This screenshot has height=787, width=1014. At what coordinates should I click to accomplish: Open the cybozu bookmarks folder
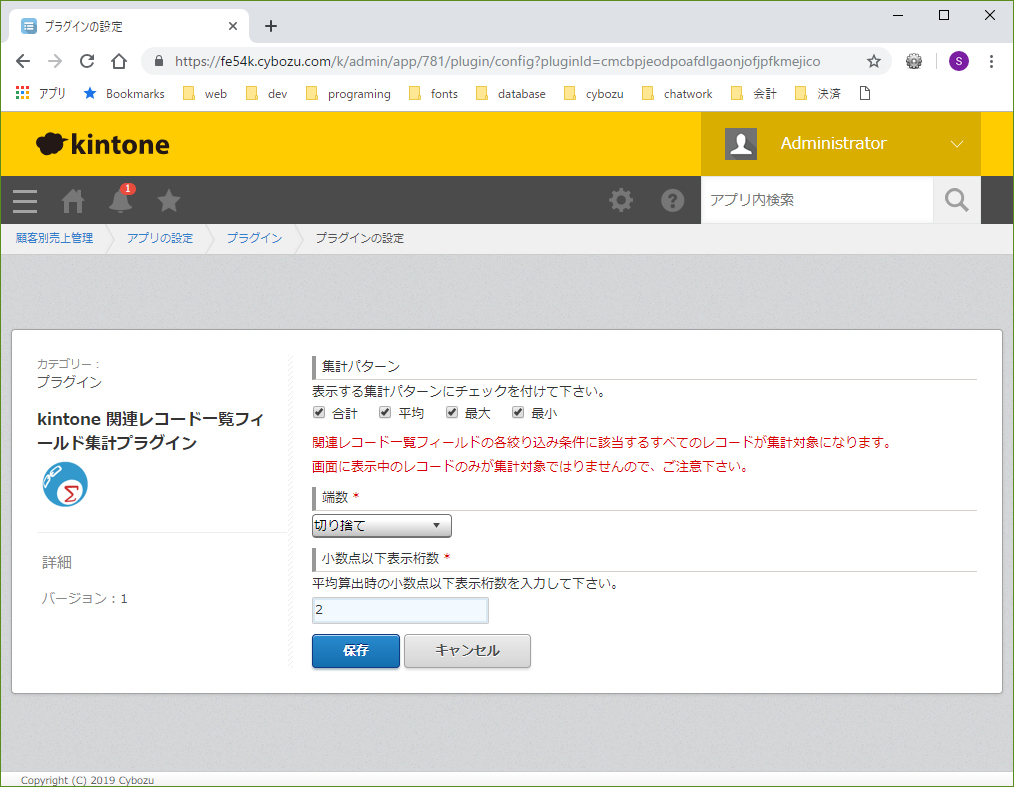click(x=594, y=94)
